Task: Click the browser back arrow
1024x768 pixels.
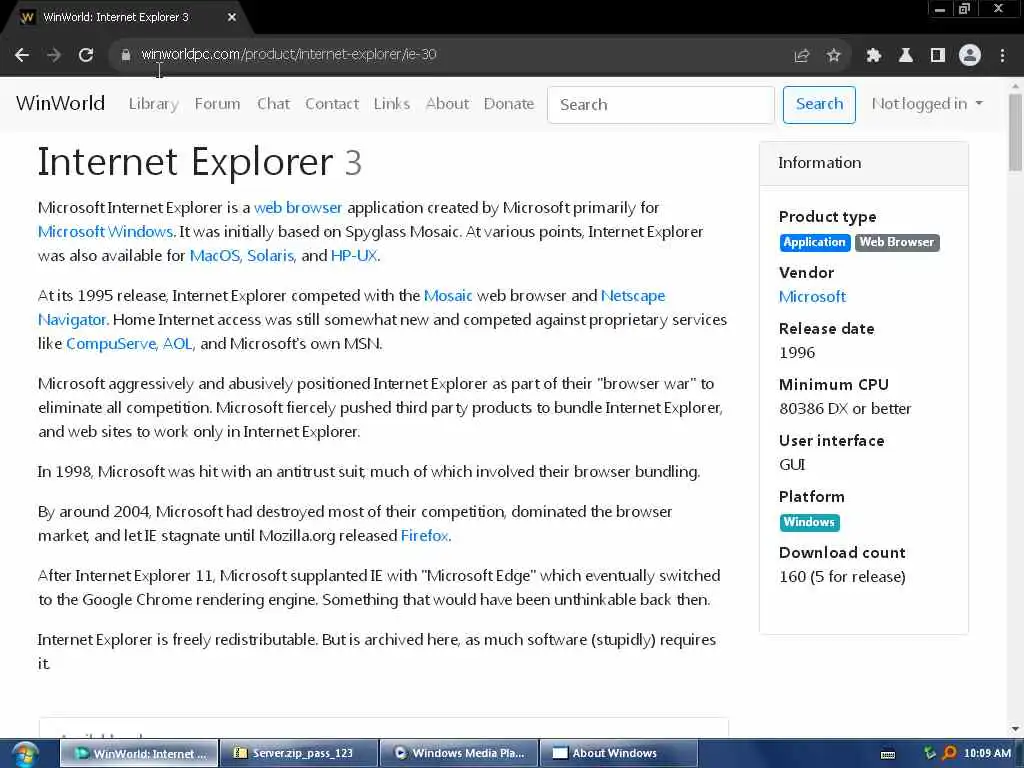Action: coord(22,55)
